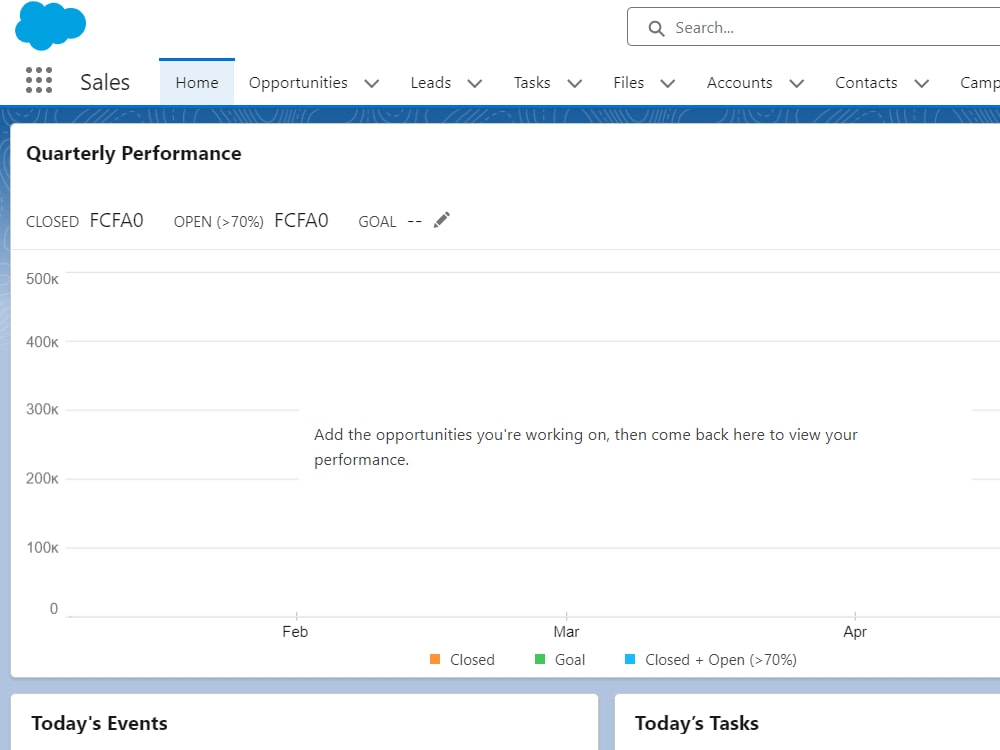The image size is (1000, 750).
Task: Click the OPEN (>70%) FCFA0 value
Action: pos(301,221)
